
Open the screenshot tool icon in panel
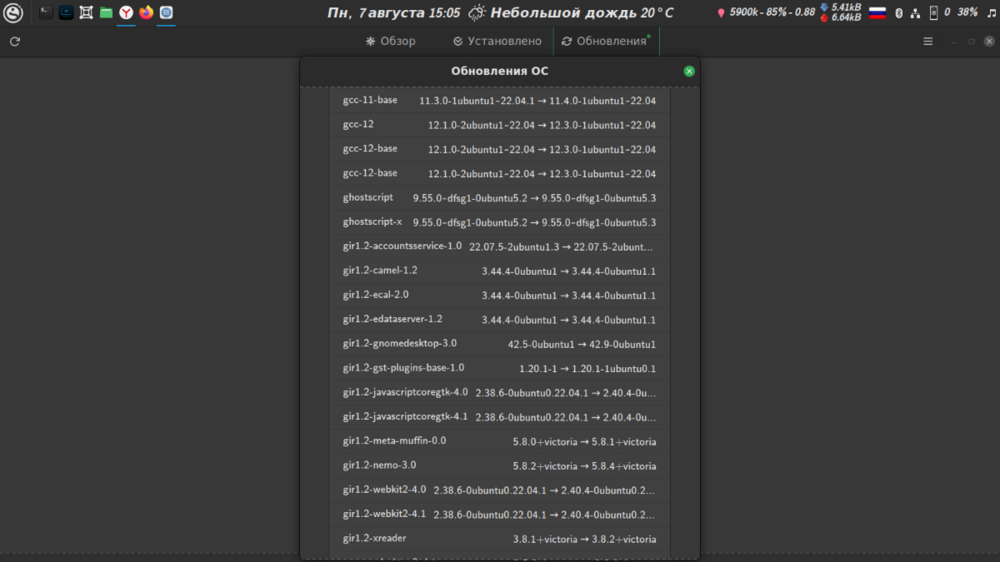(x=86, y=12)
